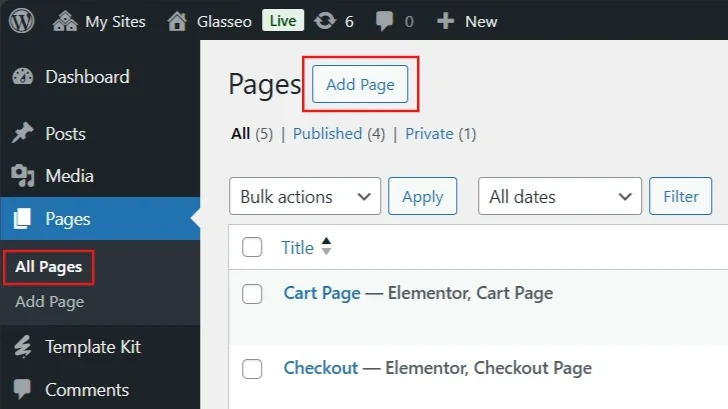The width and height of the screenshot is (728, 409).
Task: Select the Checkout row checkbox
Action: pyautogui.click(x=253, y=369)
